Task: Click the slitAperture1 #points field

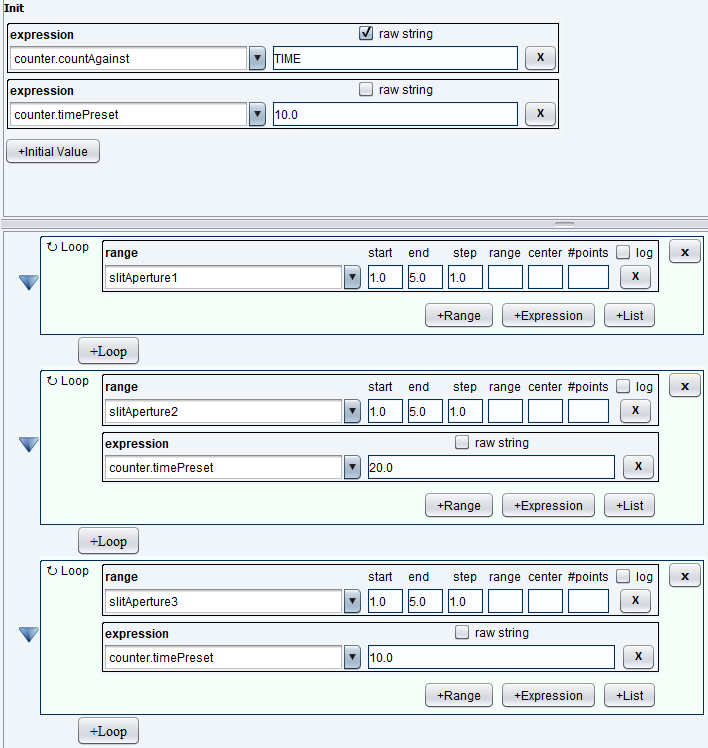Action: [x=588, y=277]
